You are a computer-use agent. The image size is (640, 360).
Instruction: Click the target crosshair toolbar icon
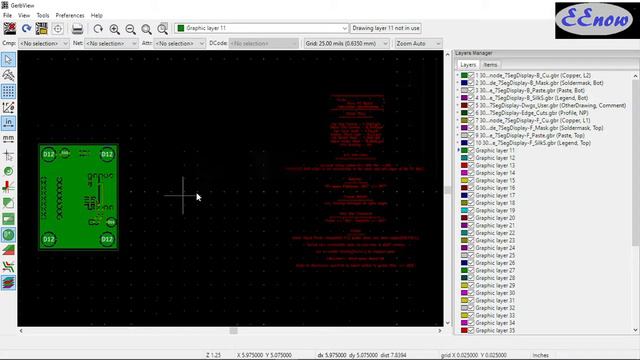58,29
